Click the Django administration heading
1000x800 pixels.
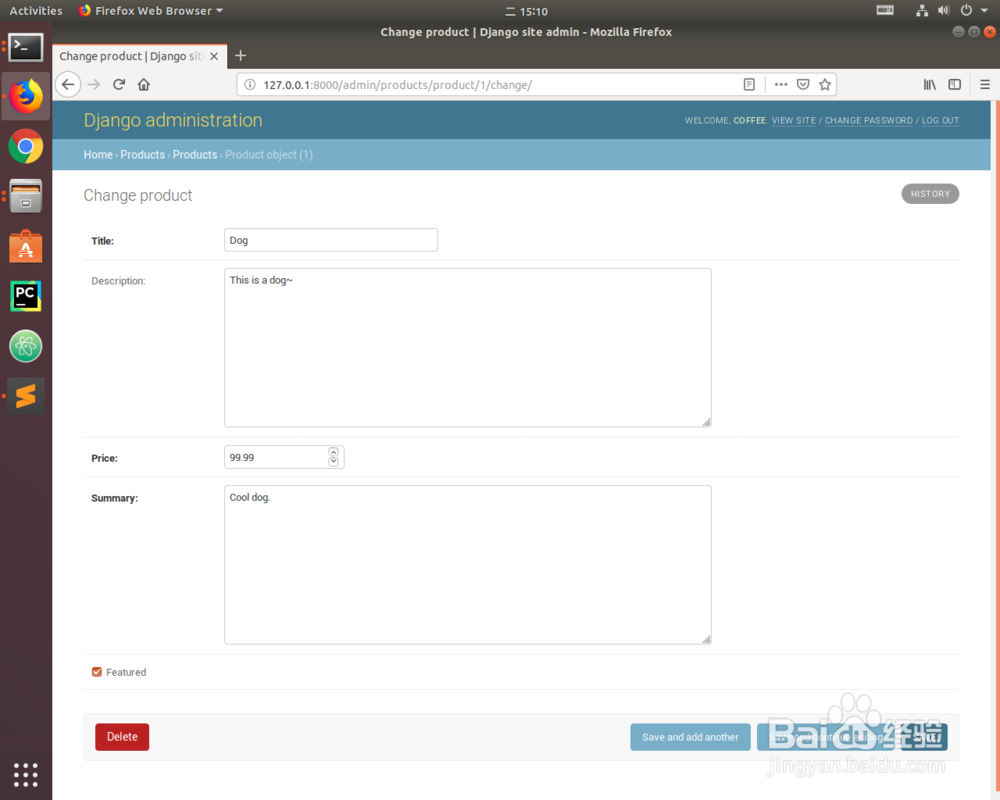pos(173,121)
